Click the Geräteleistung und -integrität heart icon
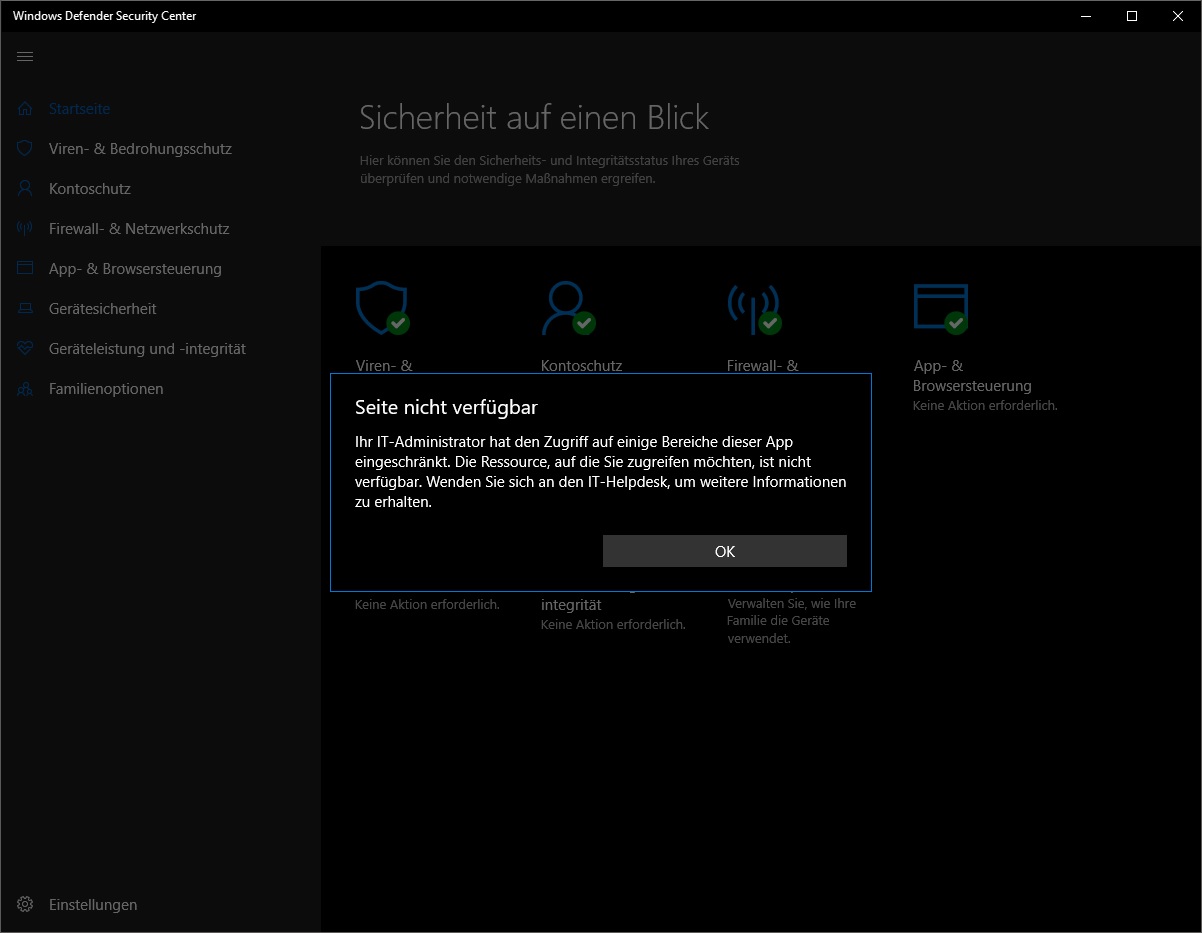The height and width of the screenshot is (933, 1202). pyautogui.click(x=25, y=349)
